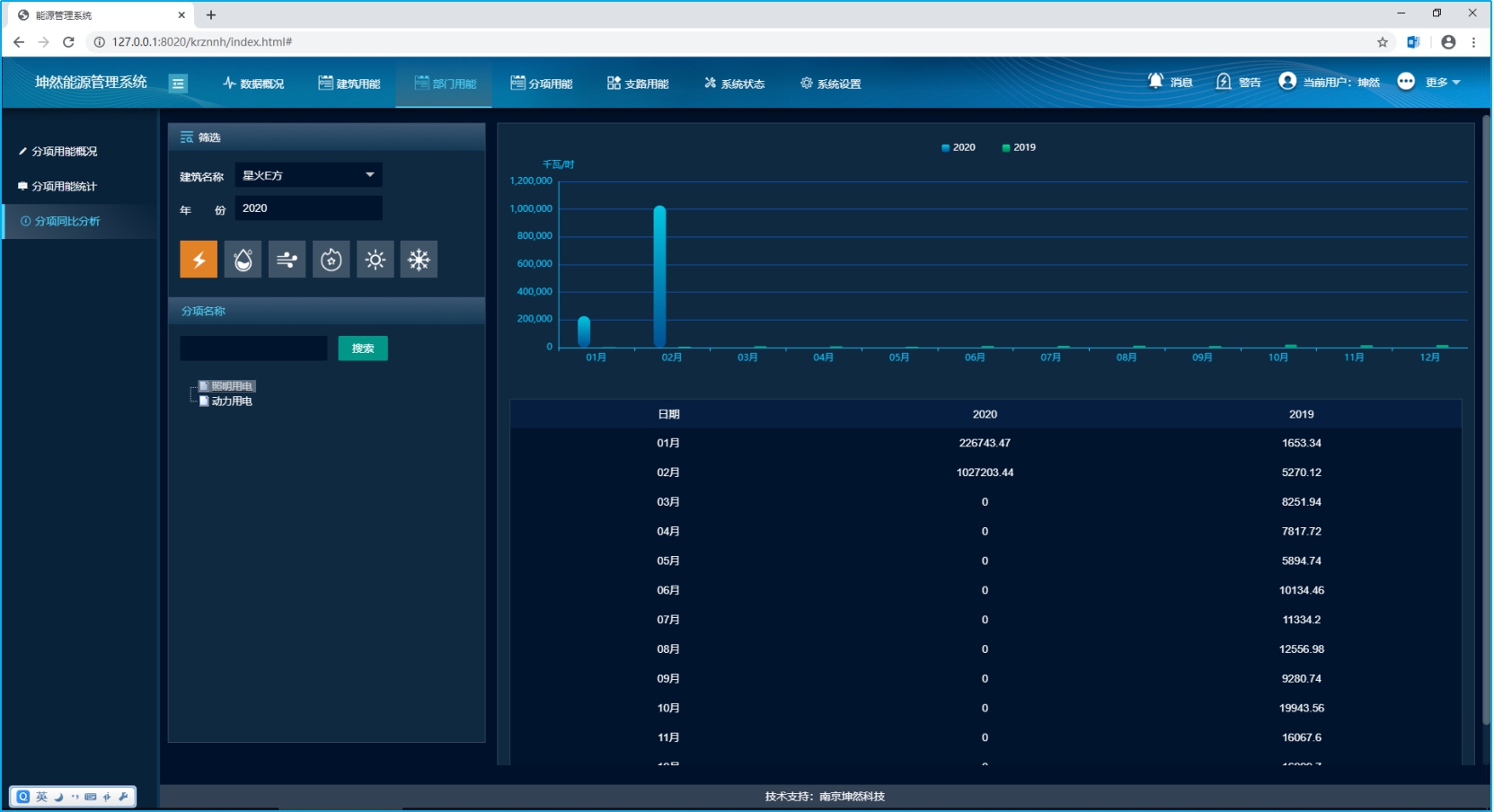Focus the 年份 year input field
1494x812 pixels.
[x=308, y=208]
